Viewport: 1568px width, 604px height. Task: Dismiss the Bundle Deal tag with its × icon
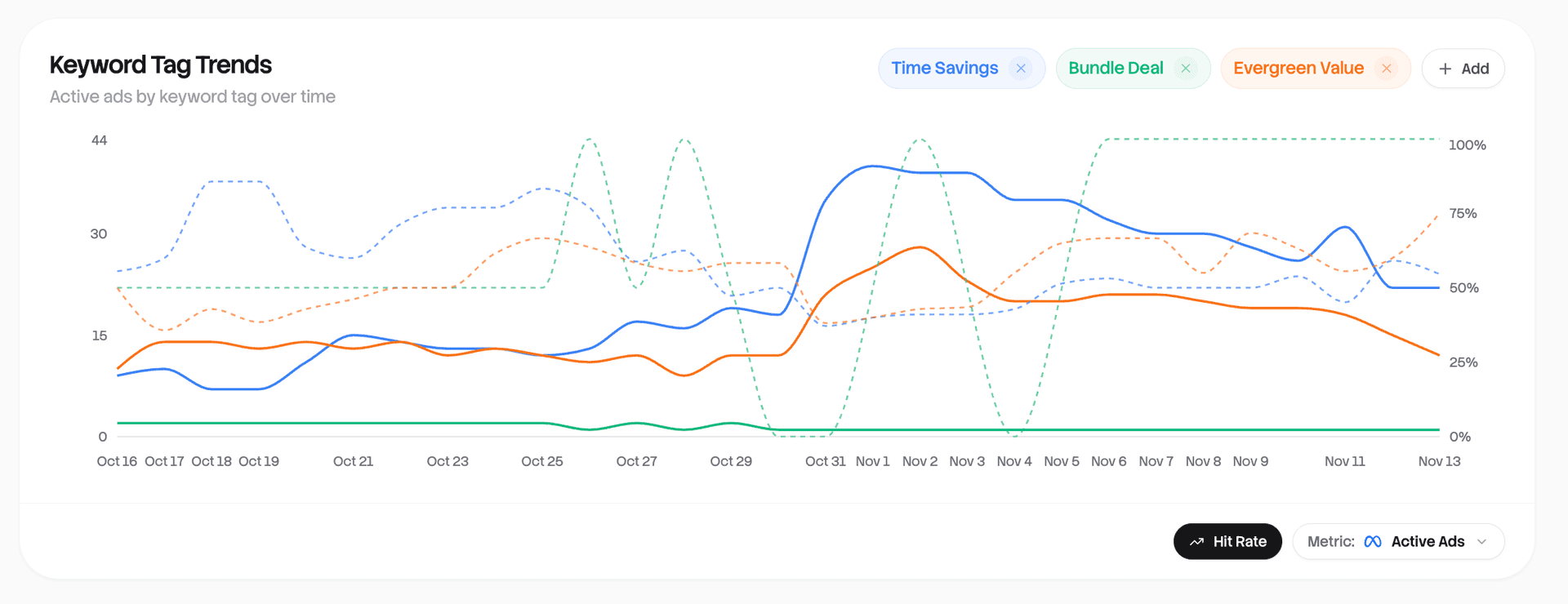(1186, 68)
